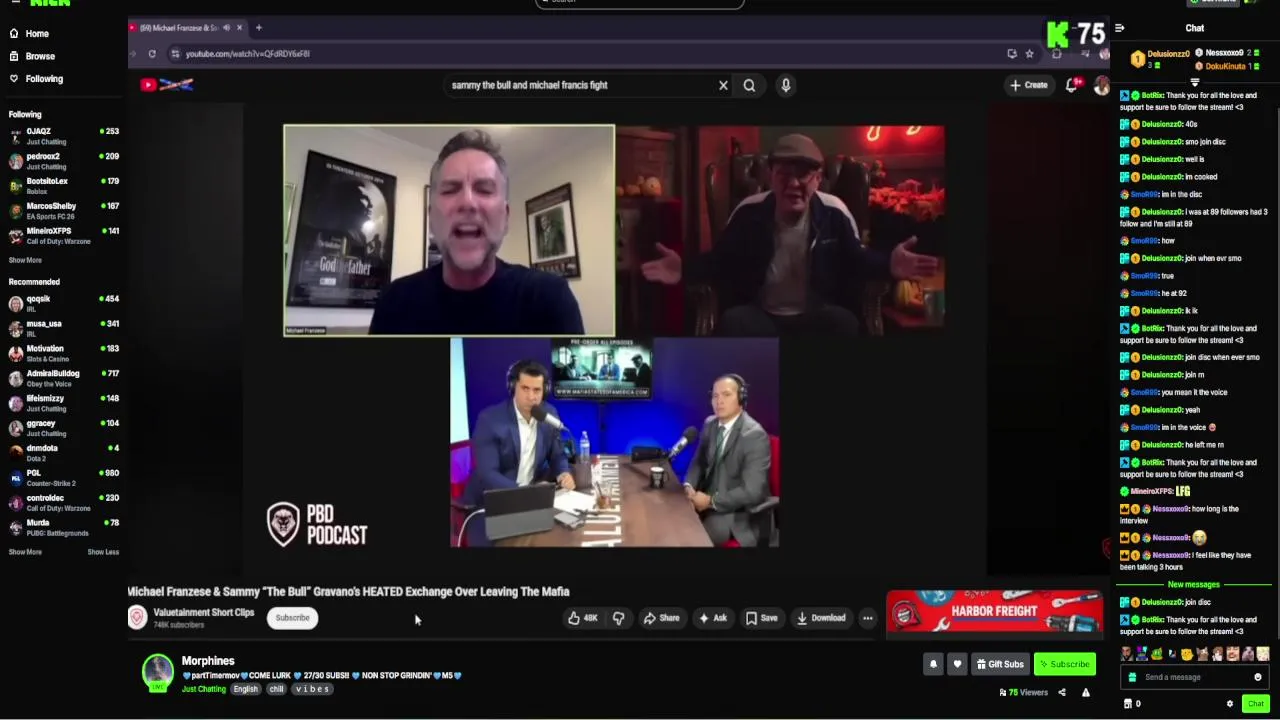
Task: Bookmark page with star icon
Action: (x=1029, y=54)
